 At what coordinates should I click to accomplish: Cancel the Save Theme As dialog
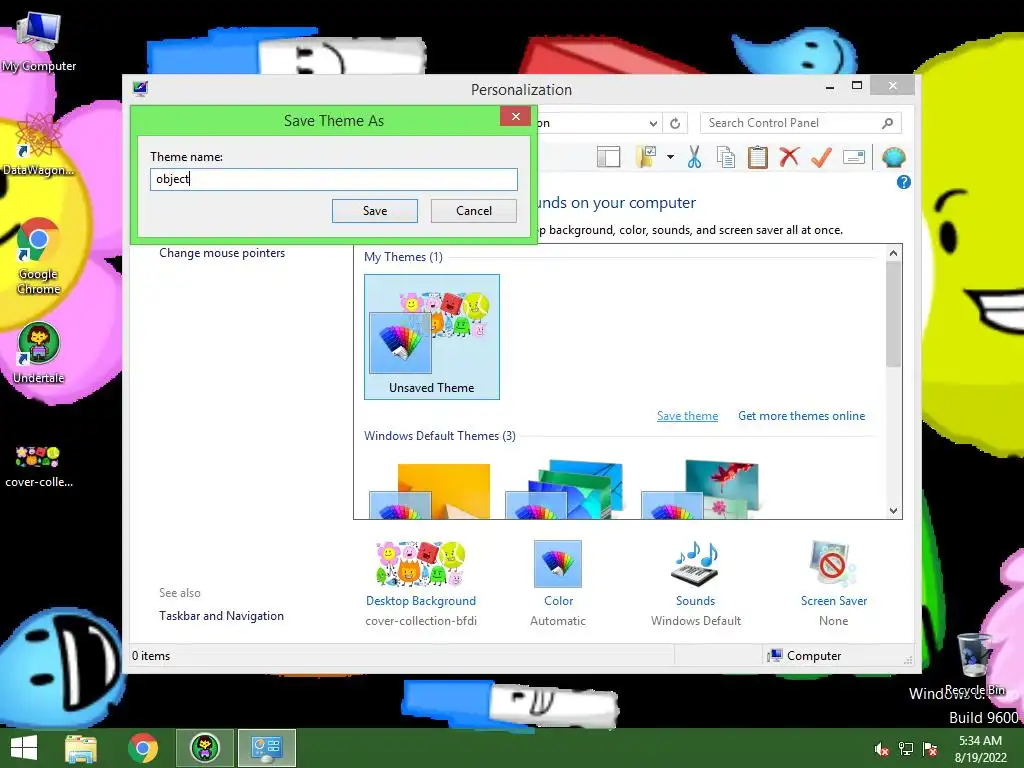click(x=473, y=211)
